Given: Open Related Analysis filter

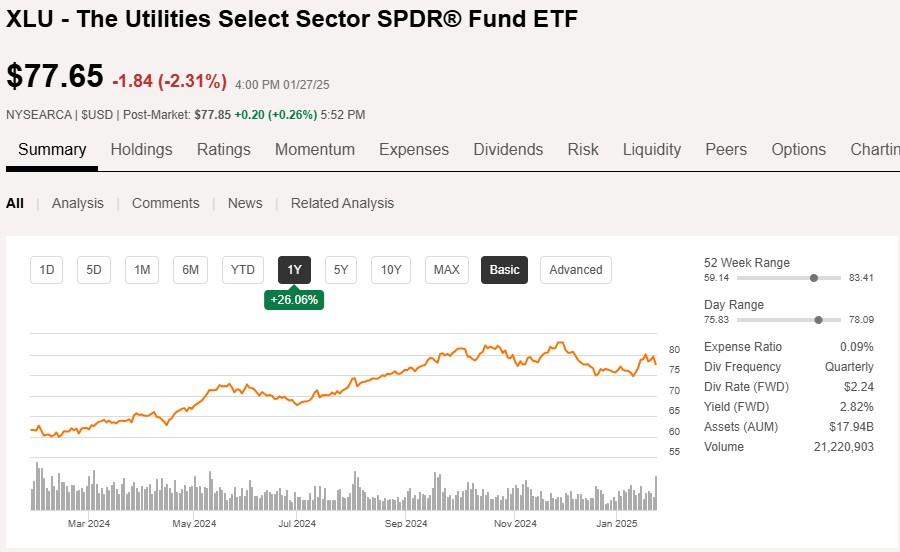Looking at the screenshot, I should point(342,203).
